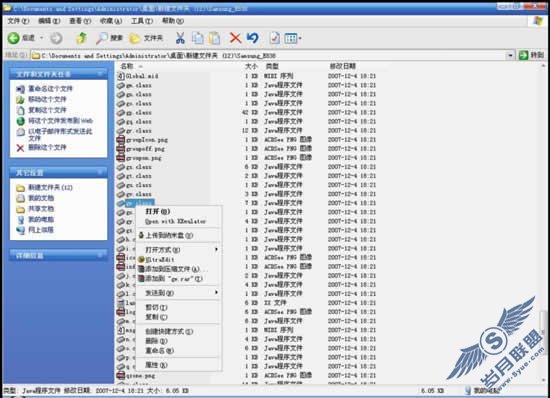The height and width of the screenshot is (398, 550).
Task: Choose Properties in the context menu
Action: tap(156, 365)
